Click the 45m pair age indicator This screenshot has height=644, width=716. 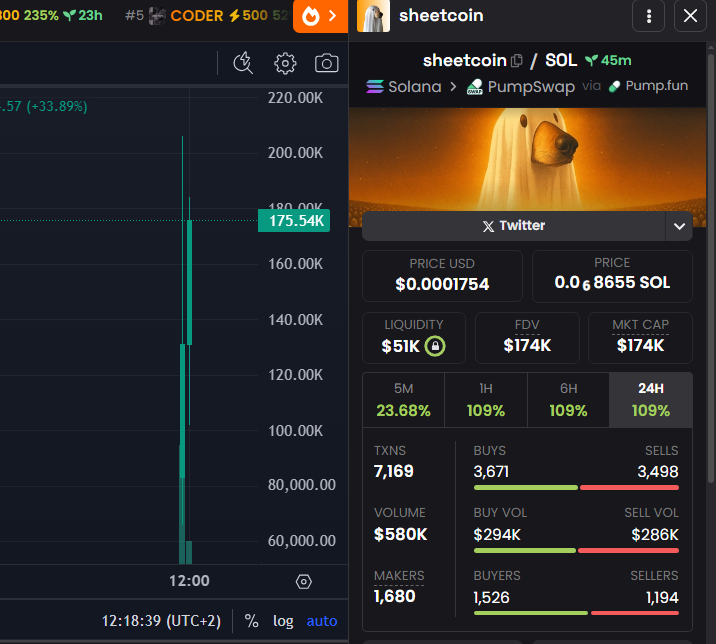(608, 60)
